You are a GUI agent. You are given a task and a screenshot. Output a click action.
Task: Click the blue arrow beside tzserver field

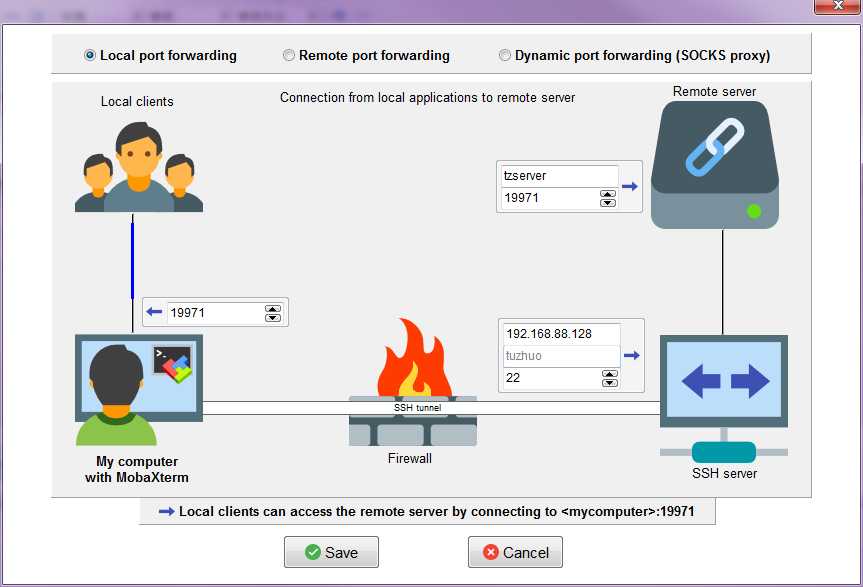tap(630, 186)
